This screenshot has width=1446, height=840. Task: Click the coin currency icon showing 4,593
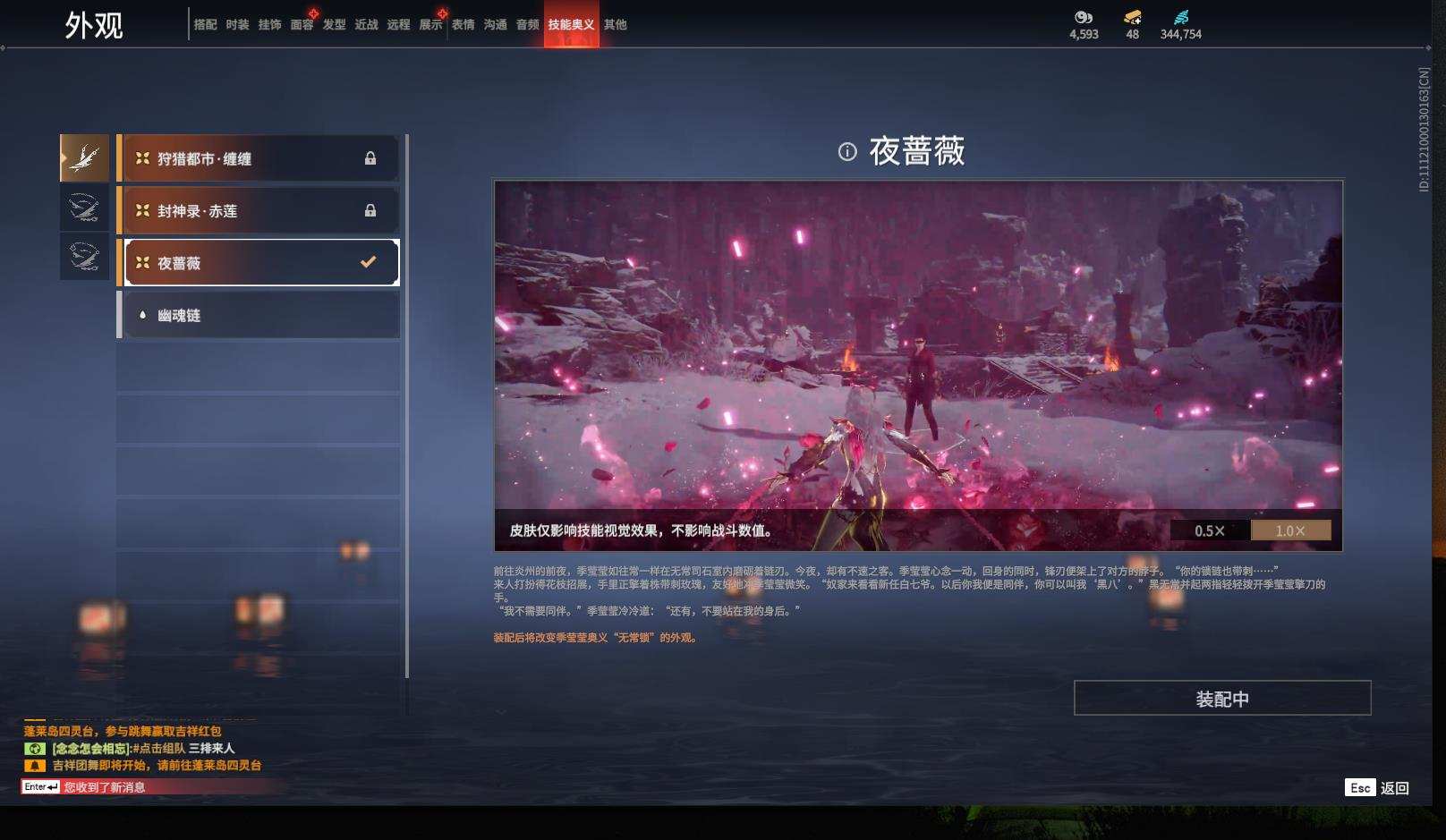(x=1084, y=18)
